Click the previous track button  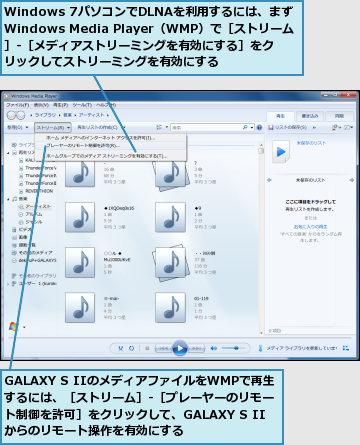164,348
